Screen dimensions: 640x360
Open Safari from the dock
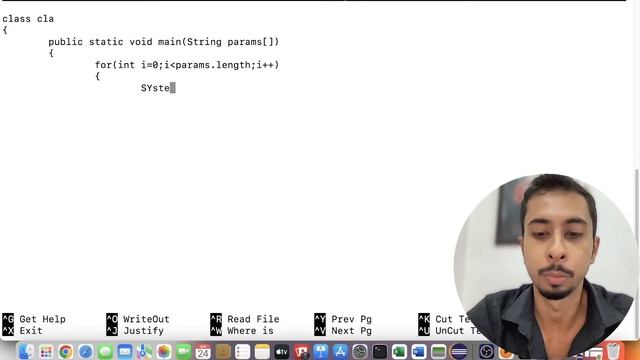tap(85, 351)
